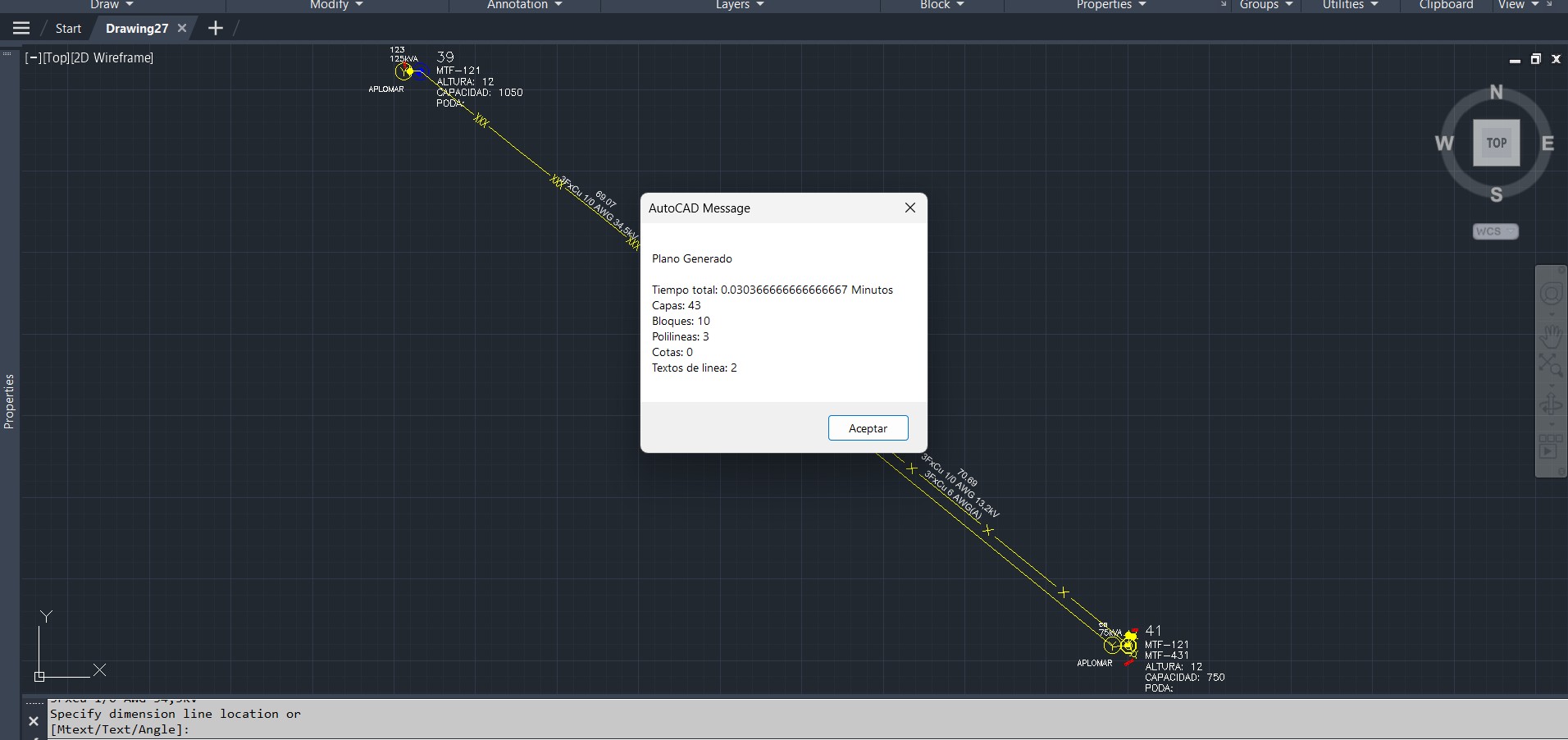Rotate view using the ViewCube N compass letter

[x=1496, y=92]
